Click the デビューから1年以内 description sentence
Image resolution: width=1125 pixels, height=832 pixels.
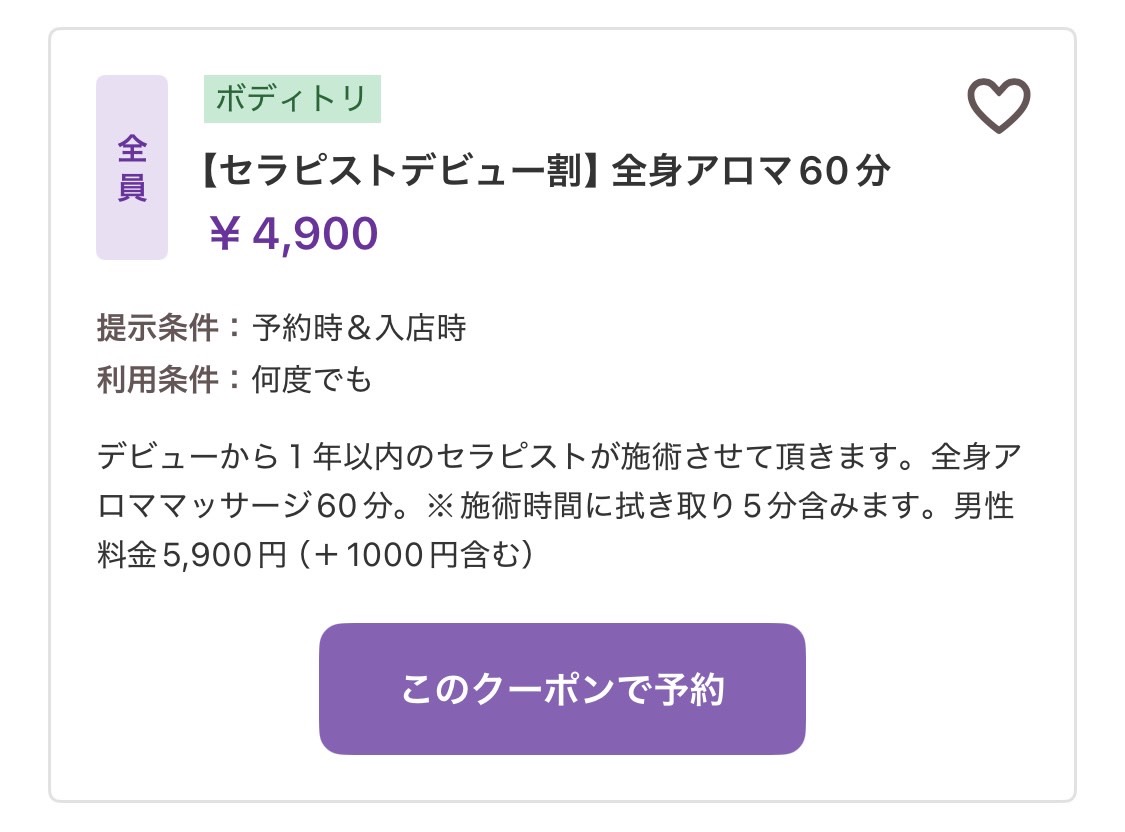coord(245,458)
